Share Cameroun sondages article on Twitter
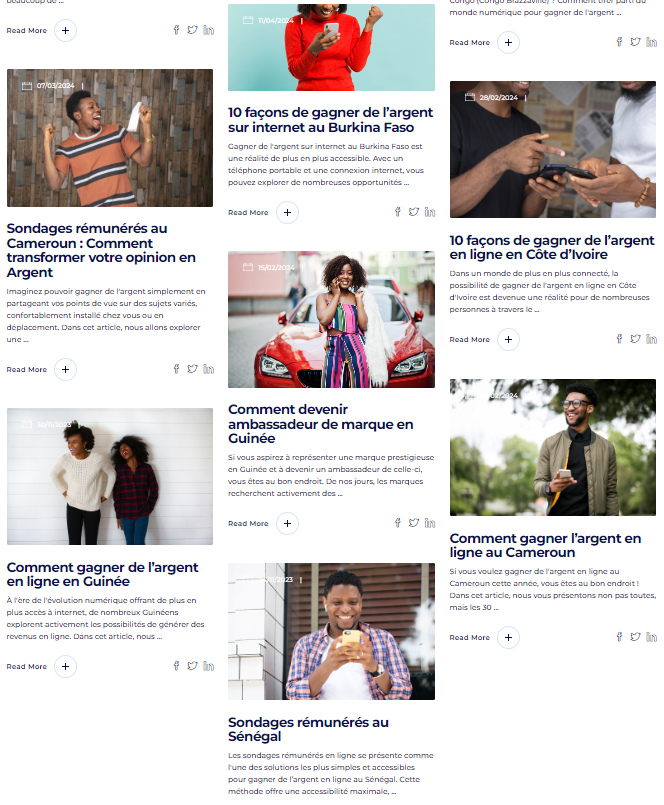The image size is (664, 805). point(192,369)
